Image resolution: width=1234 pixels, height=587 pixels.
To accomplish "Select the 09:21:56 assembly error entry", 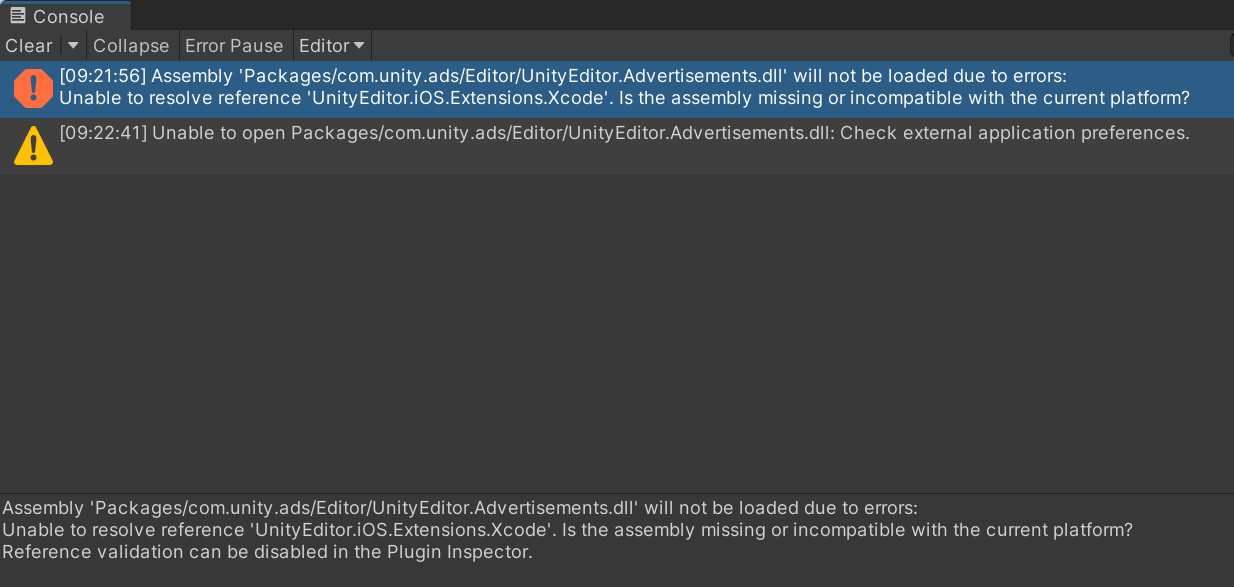I will [x=617, y=88].
